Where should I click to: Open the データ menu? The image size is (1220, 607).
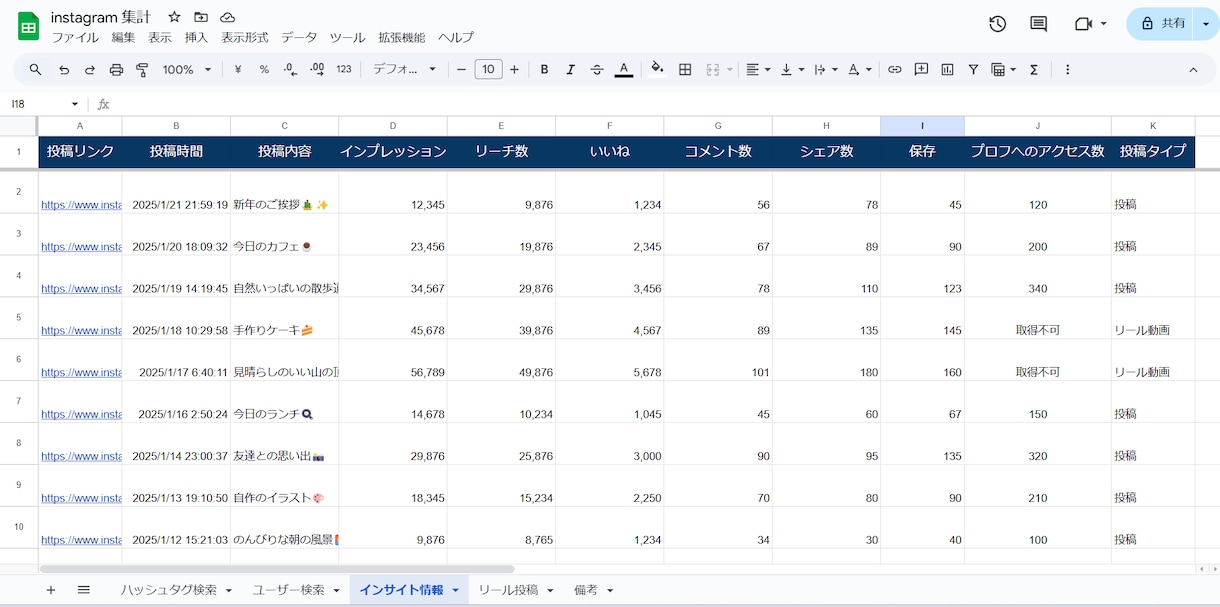coord(299,37)
